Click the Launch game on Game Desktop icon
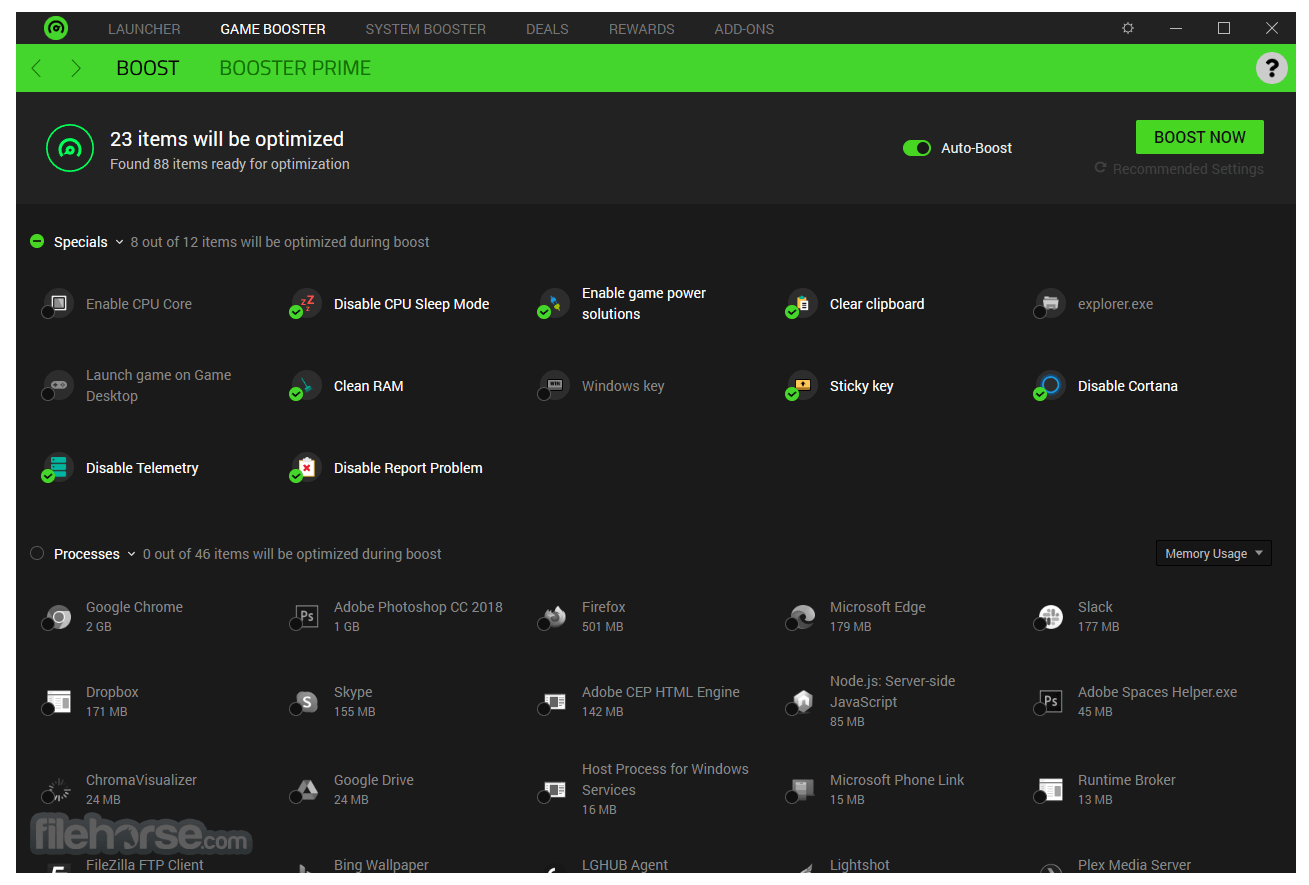 pyautogui.click(x=58, y=384)
